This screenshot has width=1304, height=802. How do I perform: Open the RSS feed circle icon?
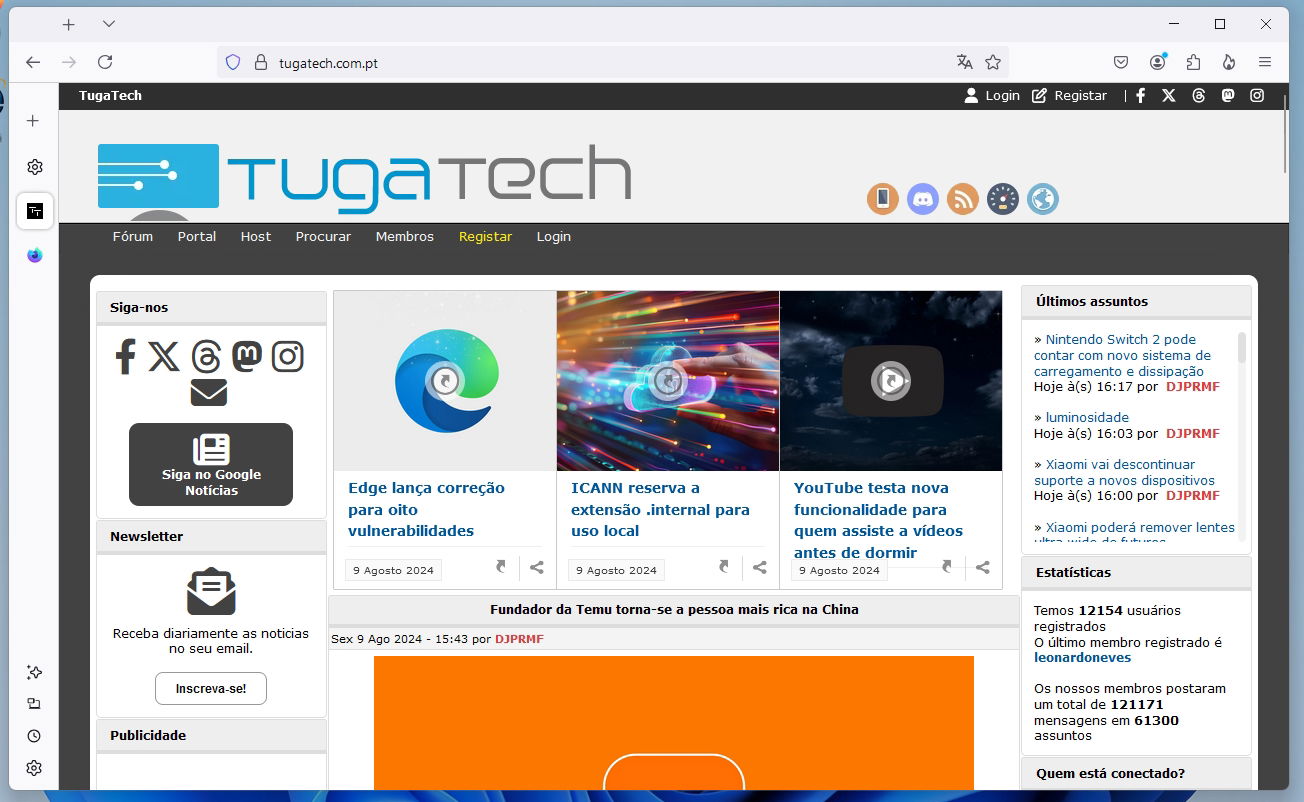[963, 199]
